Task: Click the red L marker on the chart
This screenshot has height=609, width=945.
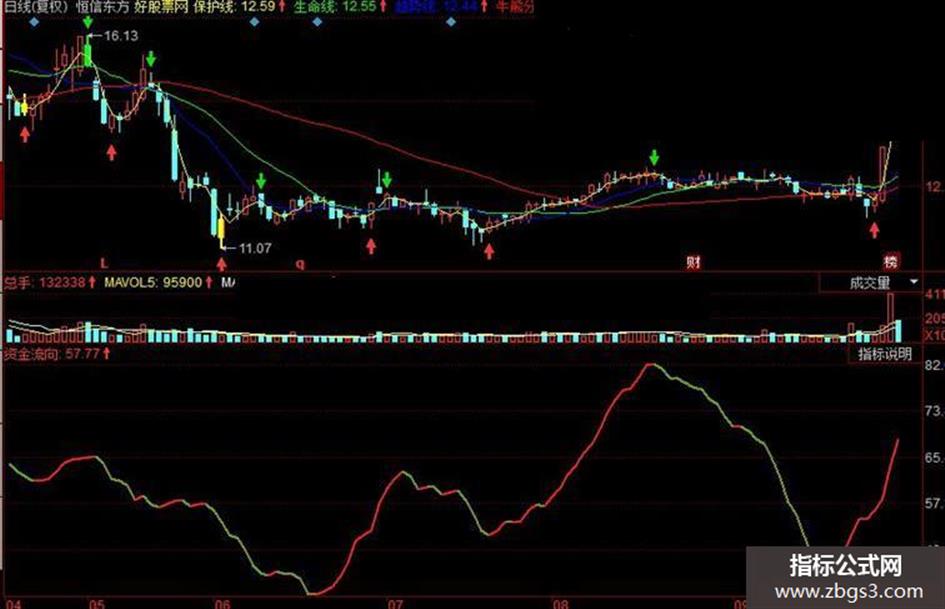Action: point(104,263)
